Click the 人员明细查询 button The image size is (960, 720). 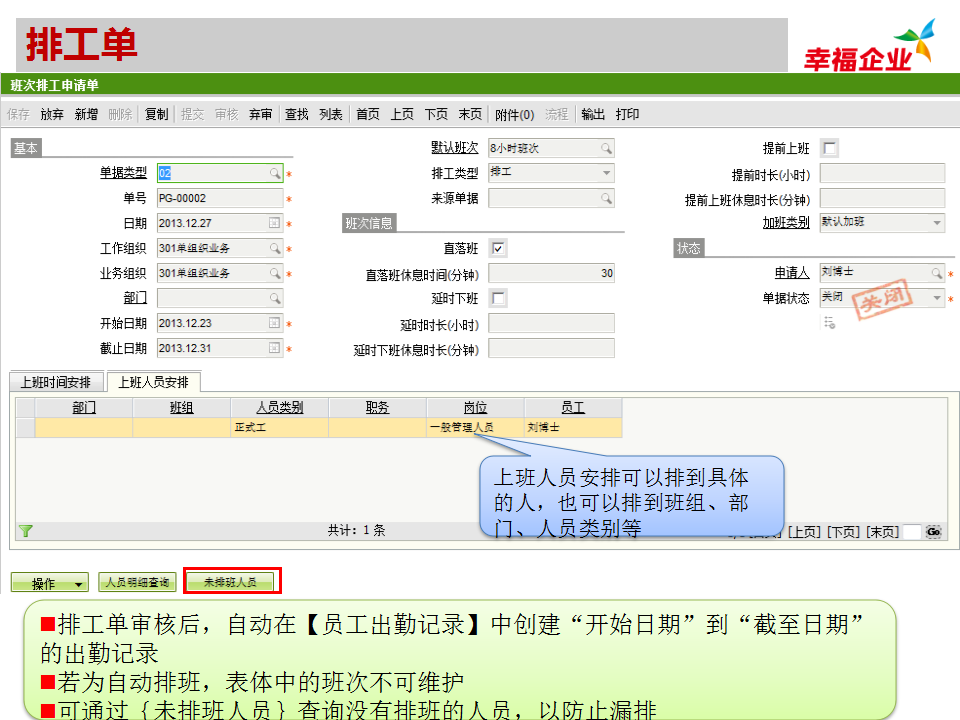(137, 582)
